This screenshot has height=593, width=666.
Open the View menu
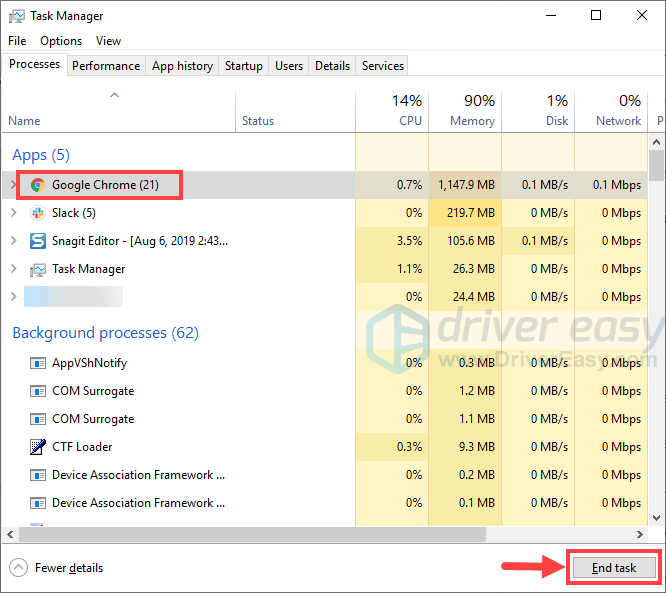click(x=108, y=41)
